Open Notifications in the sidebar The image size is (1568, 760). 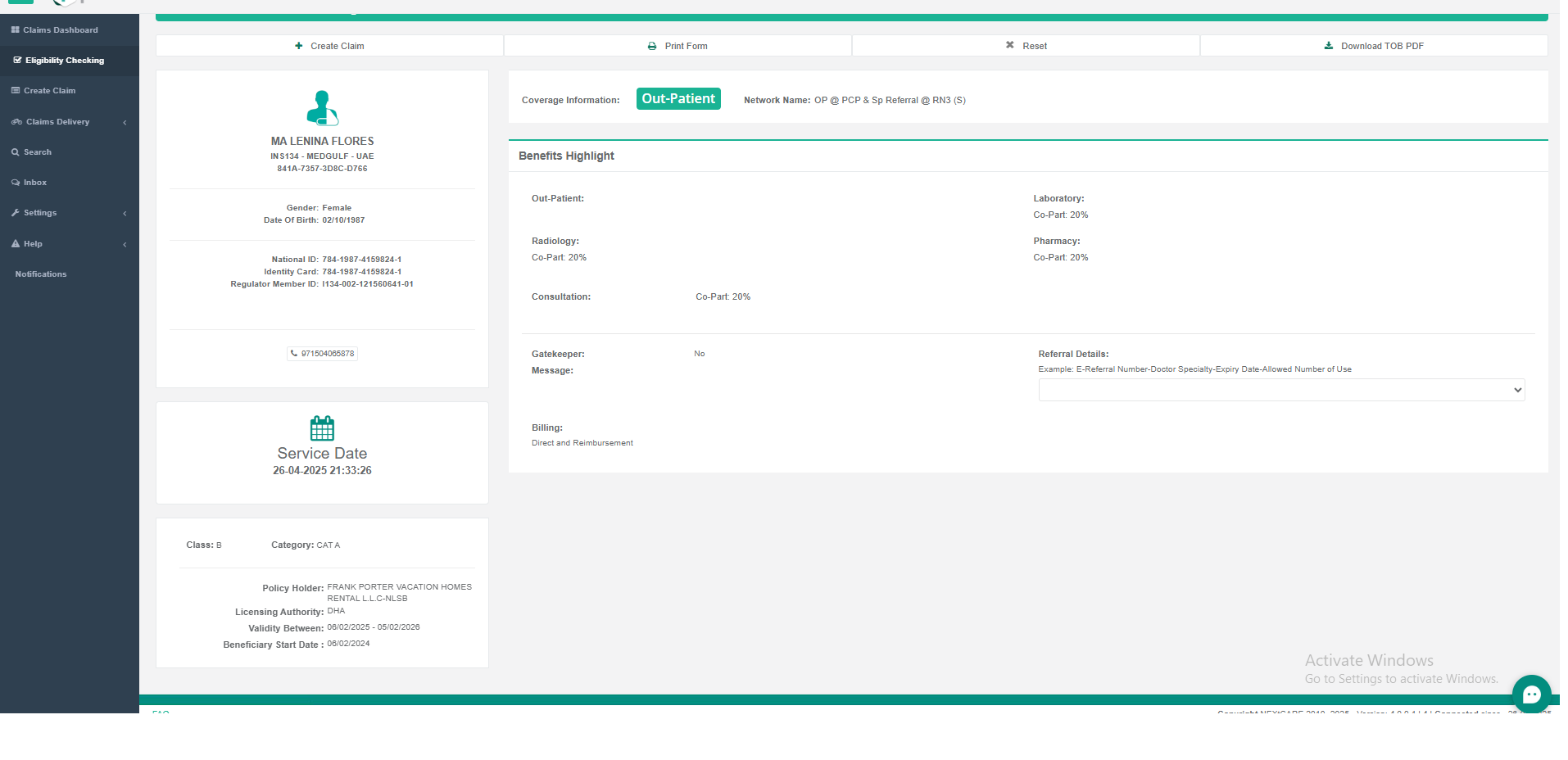41,274
